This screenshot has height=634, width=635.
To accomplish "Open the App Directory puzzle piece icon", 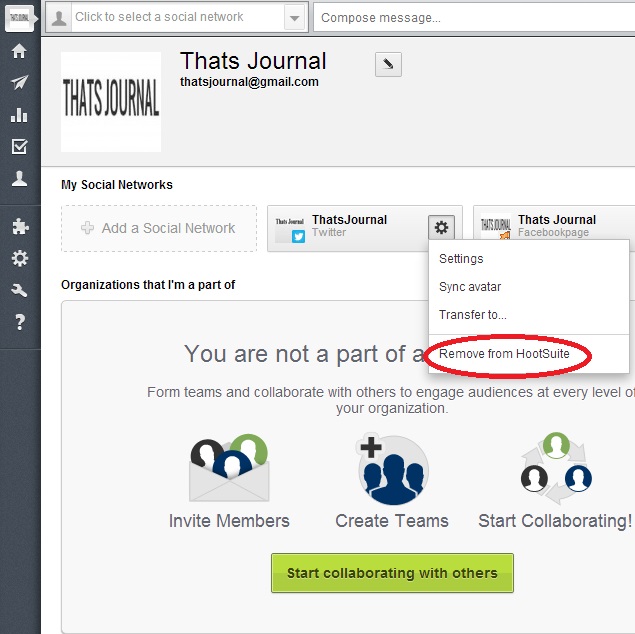I will pyautogui.click(x=20, y=227).
